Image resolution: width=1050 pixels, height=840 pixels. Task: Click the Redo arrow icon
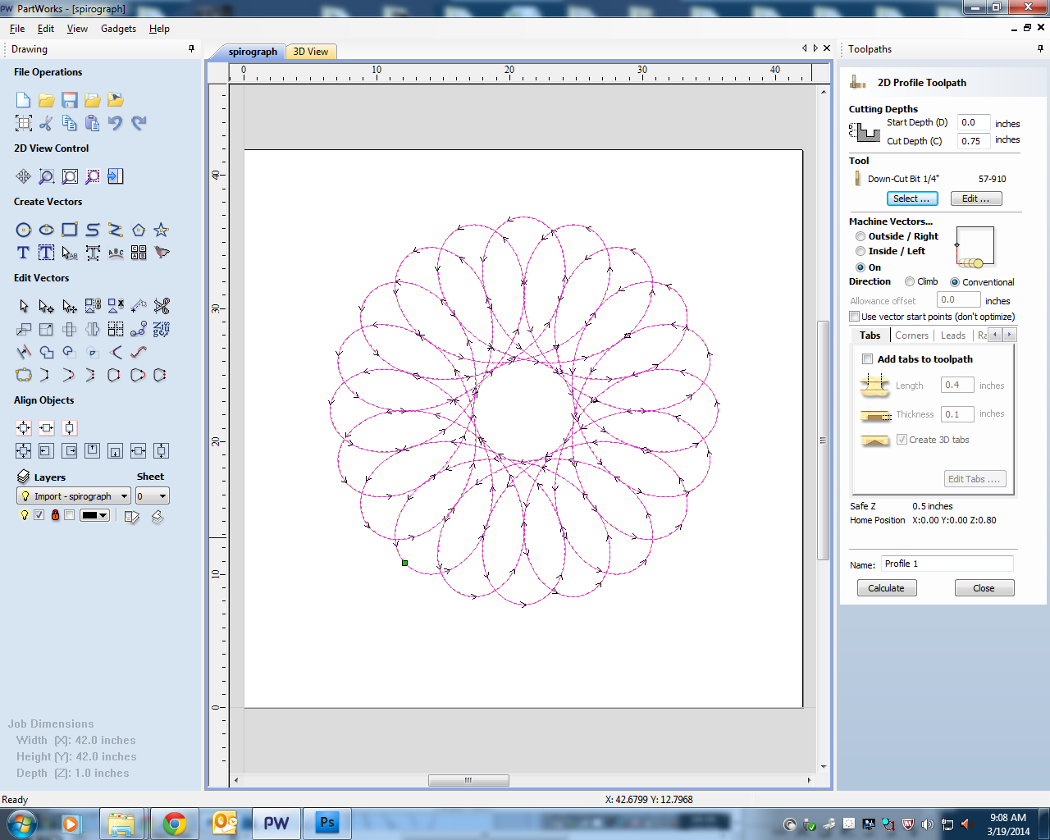pyautogui.click(x=139, y=123)
